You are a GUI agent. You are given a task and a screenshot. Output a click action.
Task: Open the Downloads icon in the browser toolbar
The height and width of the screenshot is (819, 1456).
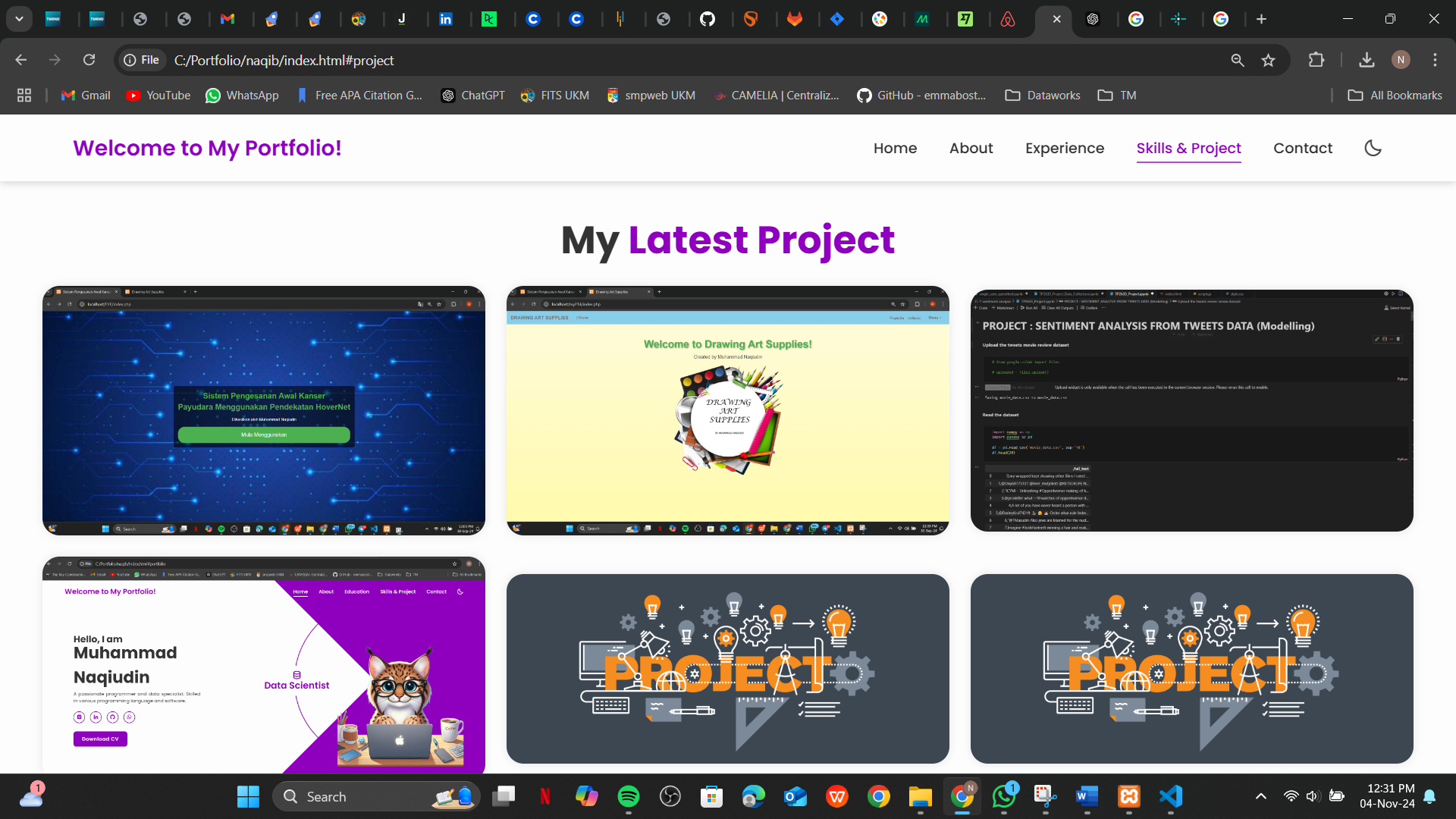[1367, 60]
